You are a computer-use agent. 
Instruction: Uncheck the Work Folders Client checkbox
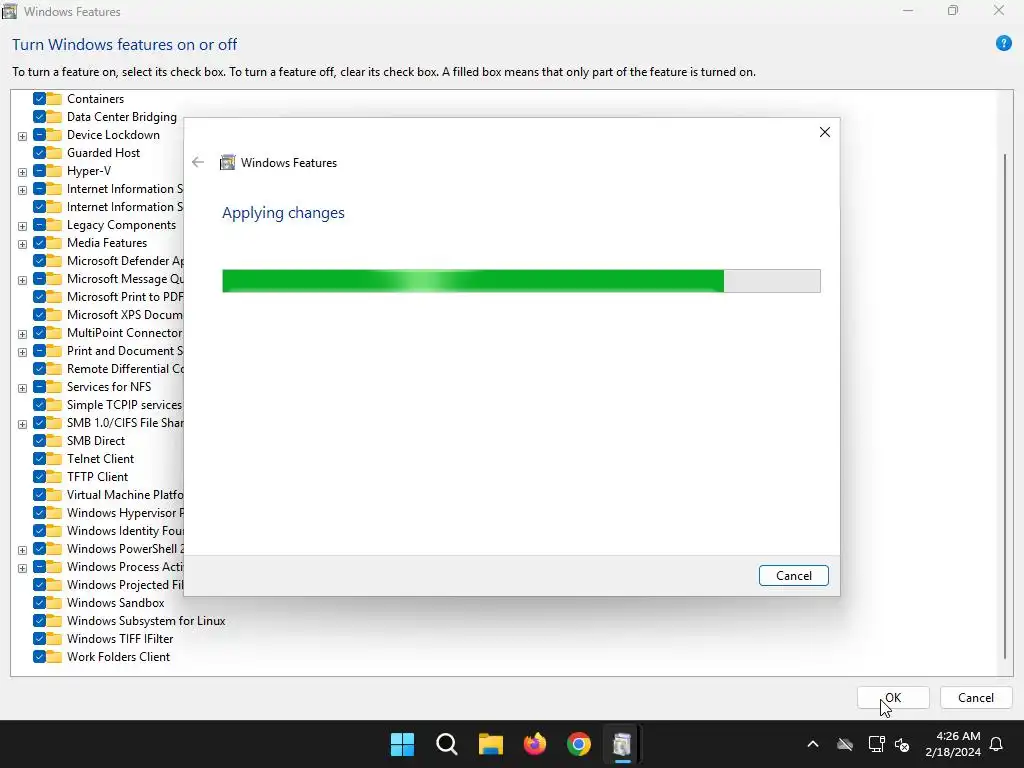pos(39,657)
